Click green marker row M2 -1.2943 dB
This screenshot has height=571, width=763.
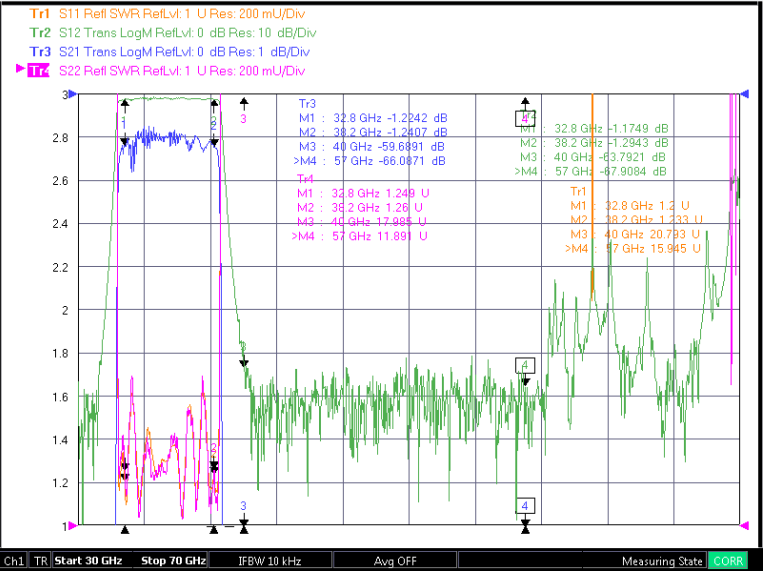594,143
